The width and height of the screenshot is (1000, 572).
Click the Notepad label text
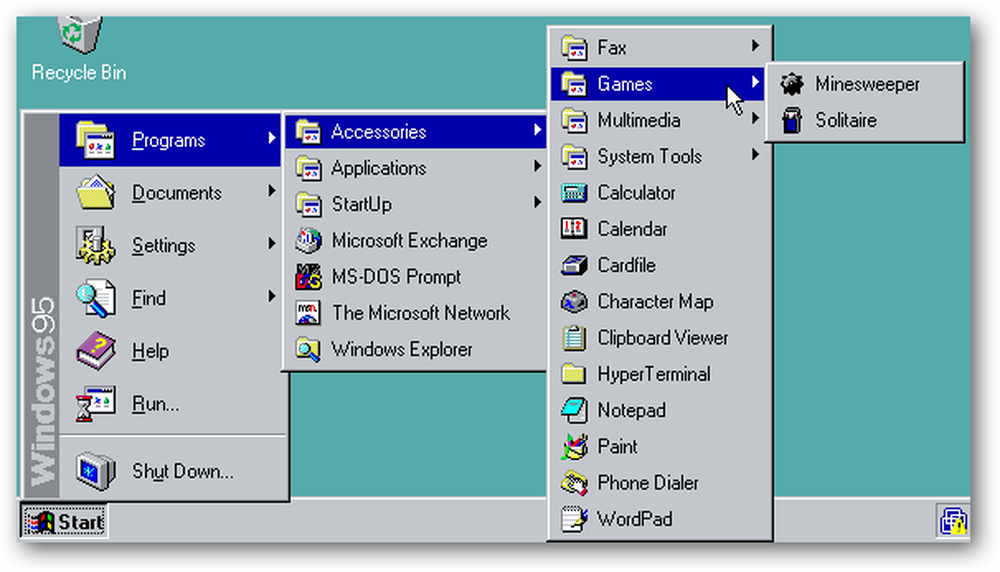point(631,411)
